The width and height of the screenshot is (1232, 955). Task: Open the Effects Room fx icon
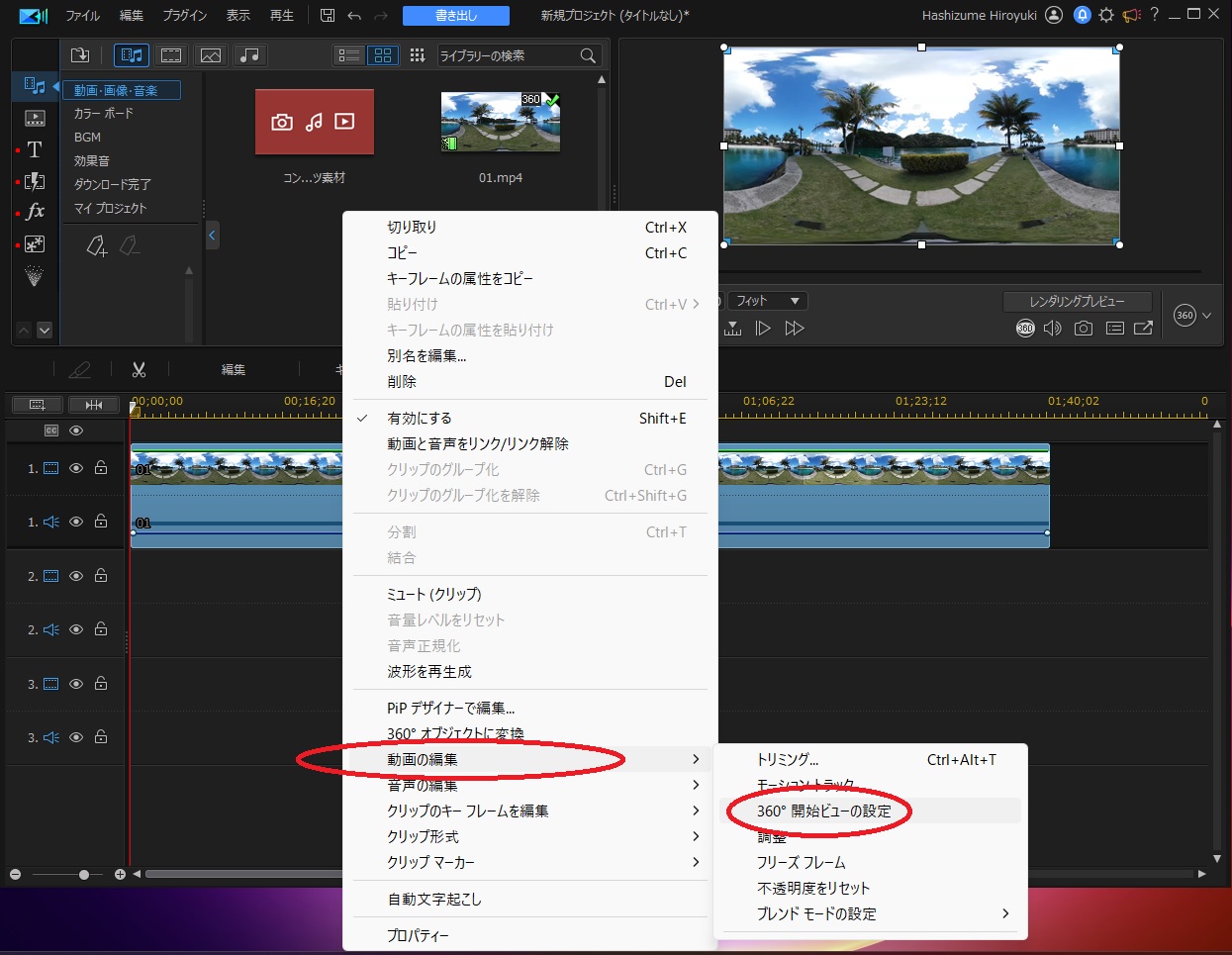(35, 211)
